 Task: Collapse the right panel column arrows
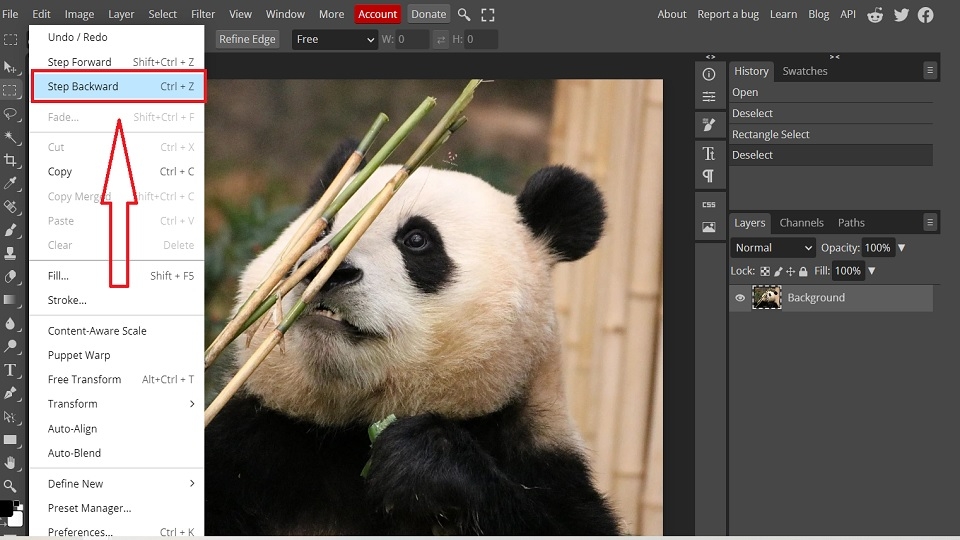pos(834,57)
